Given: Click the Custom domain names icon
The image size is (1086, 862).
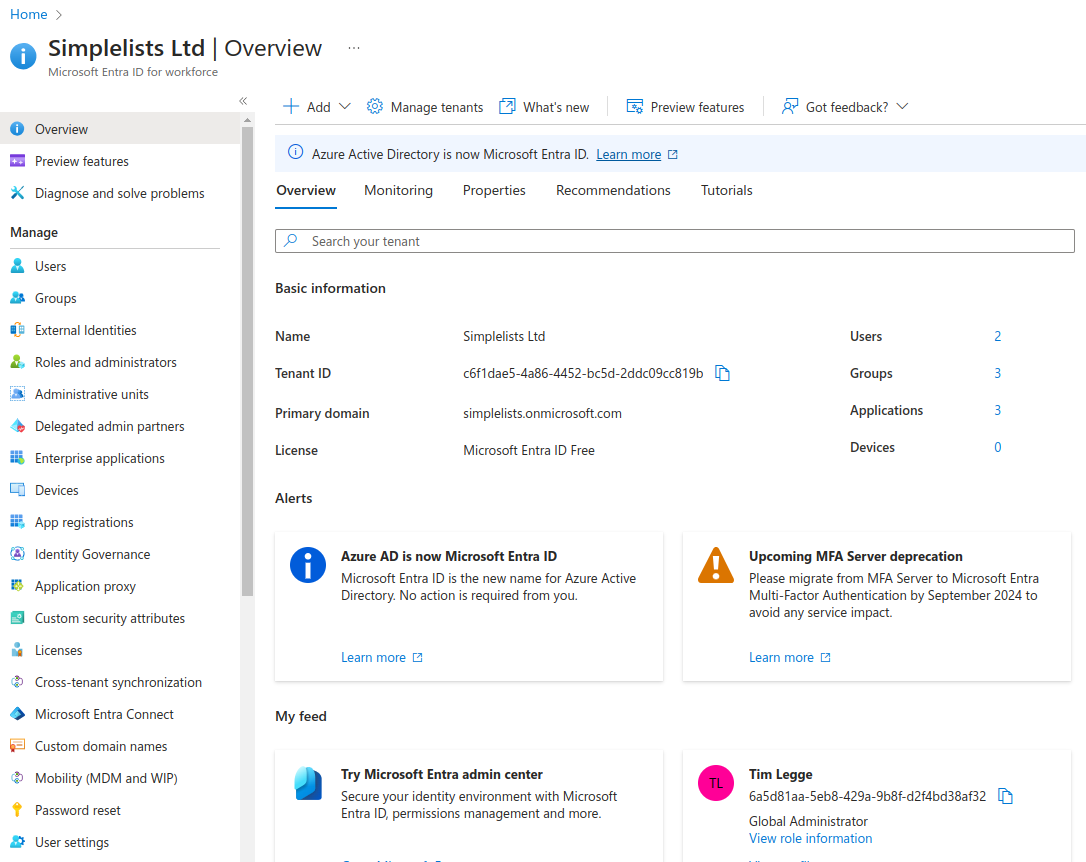Looking at the screenshot, I should 17,746.
